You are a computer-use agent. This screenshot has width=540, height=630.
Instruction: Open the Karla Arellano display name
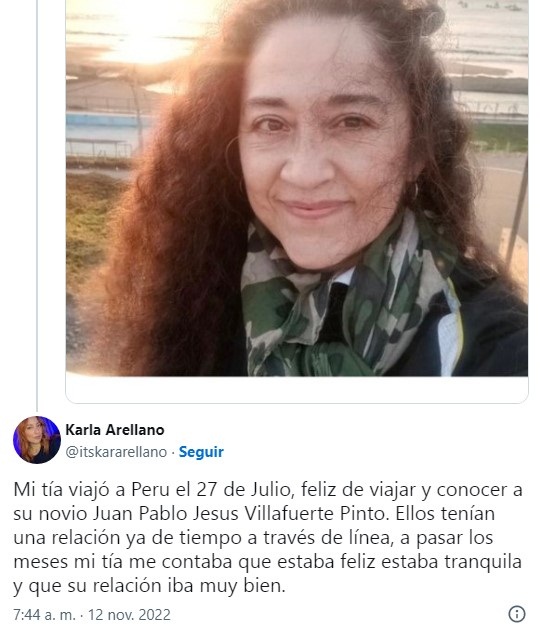click(115, 430)
